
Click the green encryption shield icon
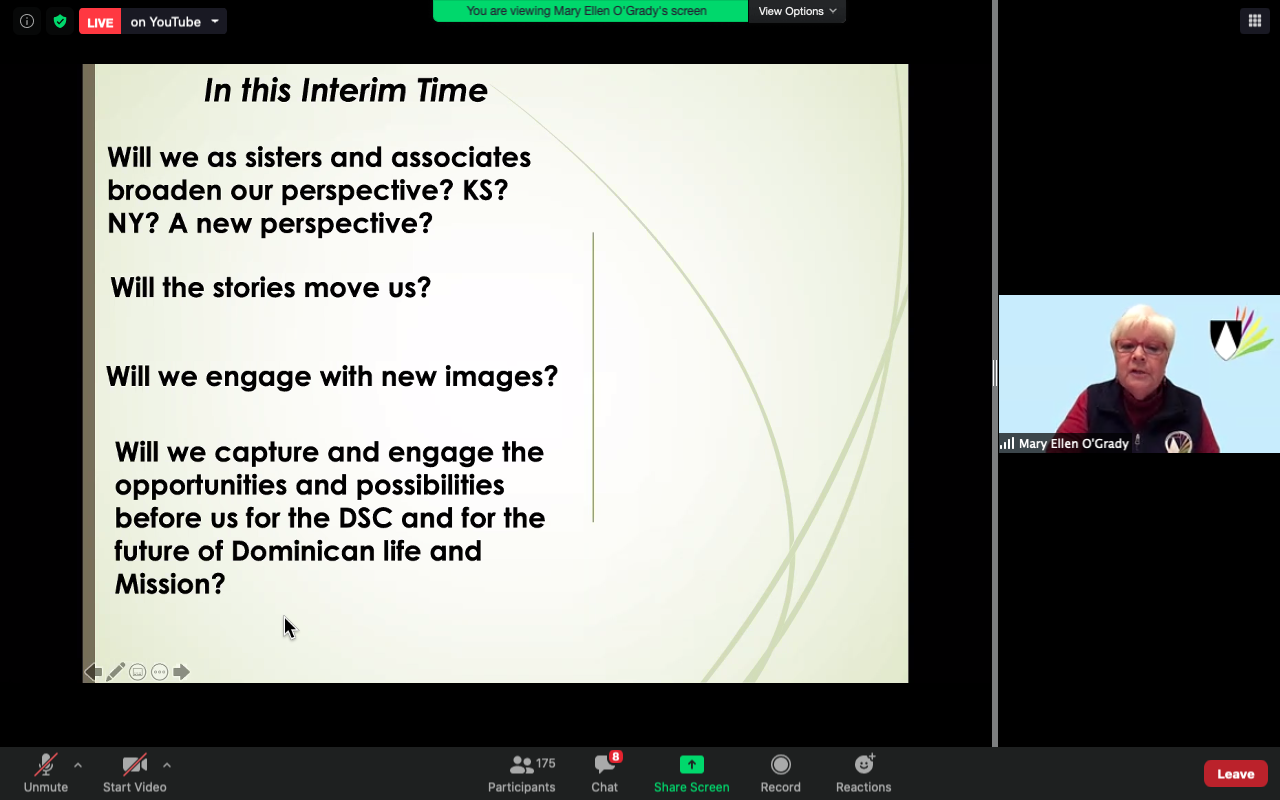[60, 21]
